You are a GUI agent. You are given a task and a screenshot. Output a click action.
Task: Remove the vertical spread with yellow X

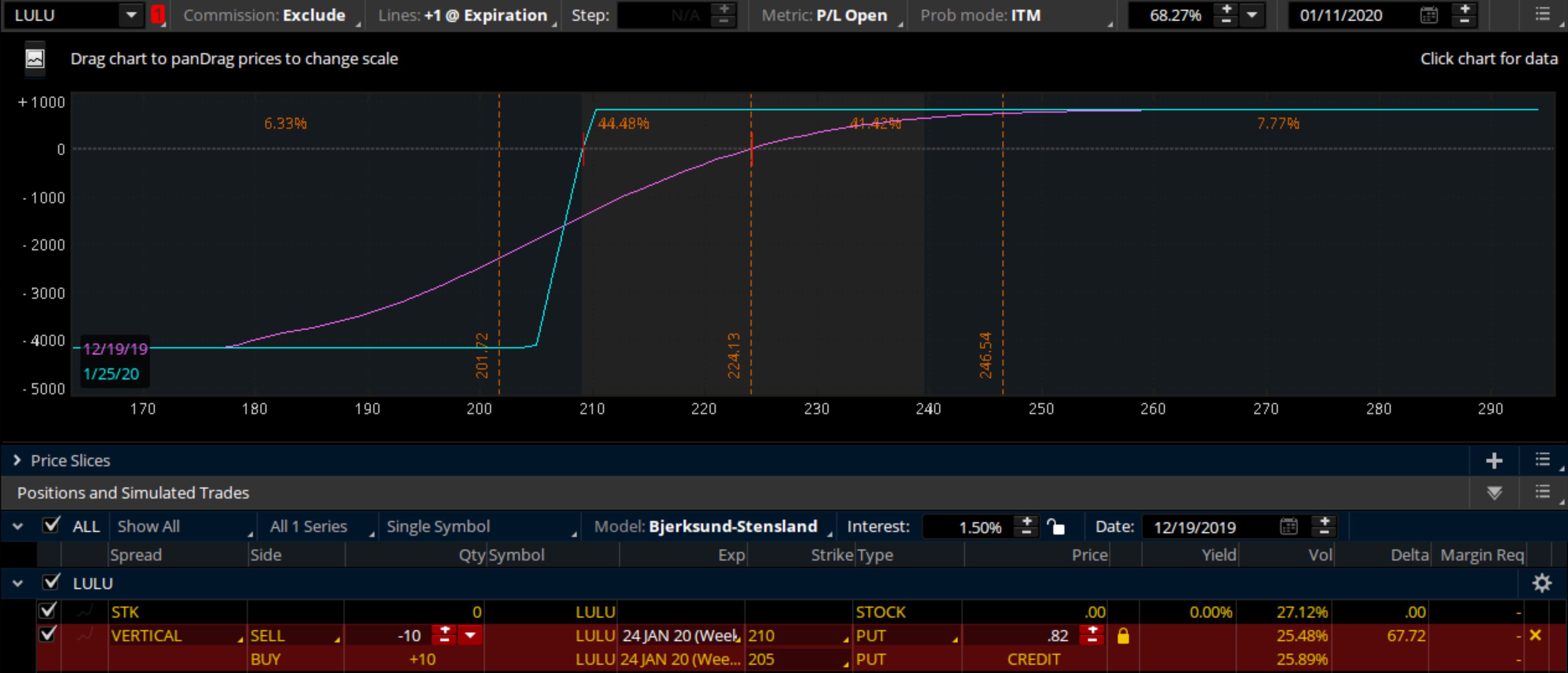(x=1535, y=635)
